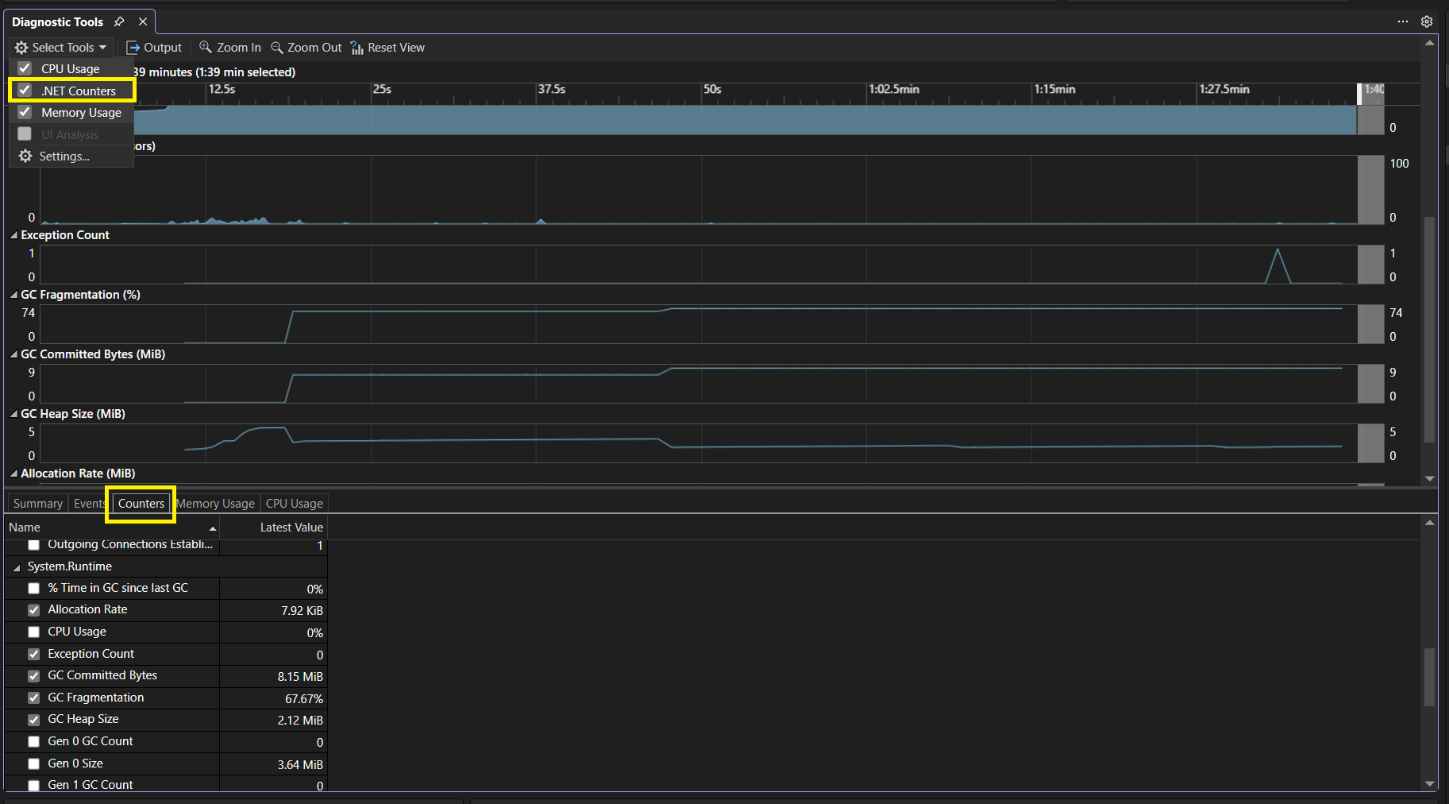Check the Gen 1 GC Count counter
Viewport: 1449px width, 804px height.
click(x=34, y=786)
